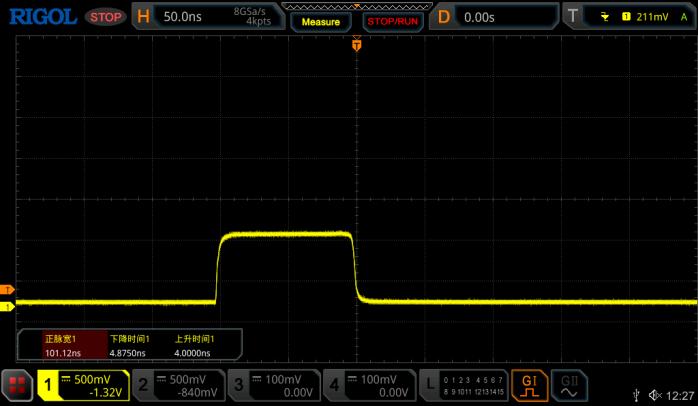Click the red STOP status indicator
This screenshot has width=698, height=406.
pos(104,17)
